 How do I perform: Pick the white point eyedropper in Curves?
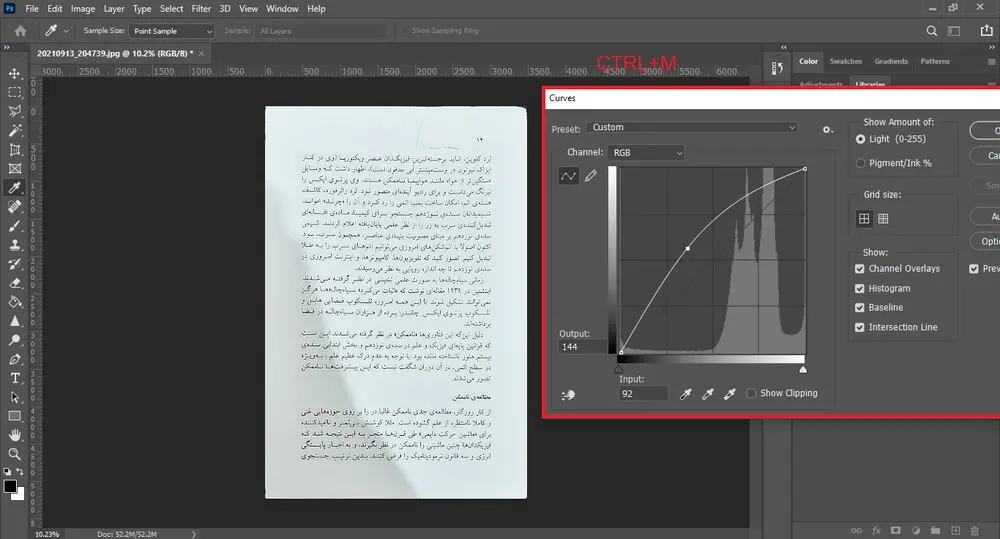730,394
